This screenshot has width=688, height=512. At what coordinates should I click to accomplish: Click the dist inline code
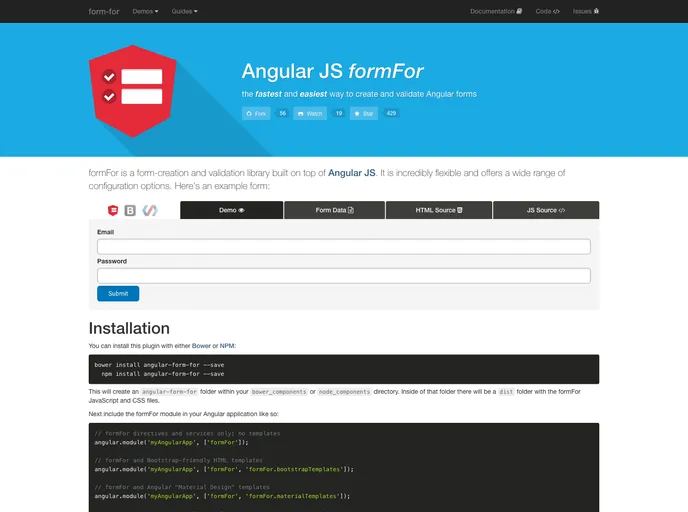coord(506,391)
